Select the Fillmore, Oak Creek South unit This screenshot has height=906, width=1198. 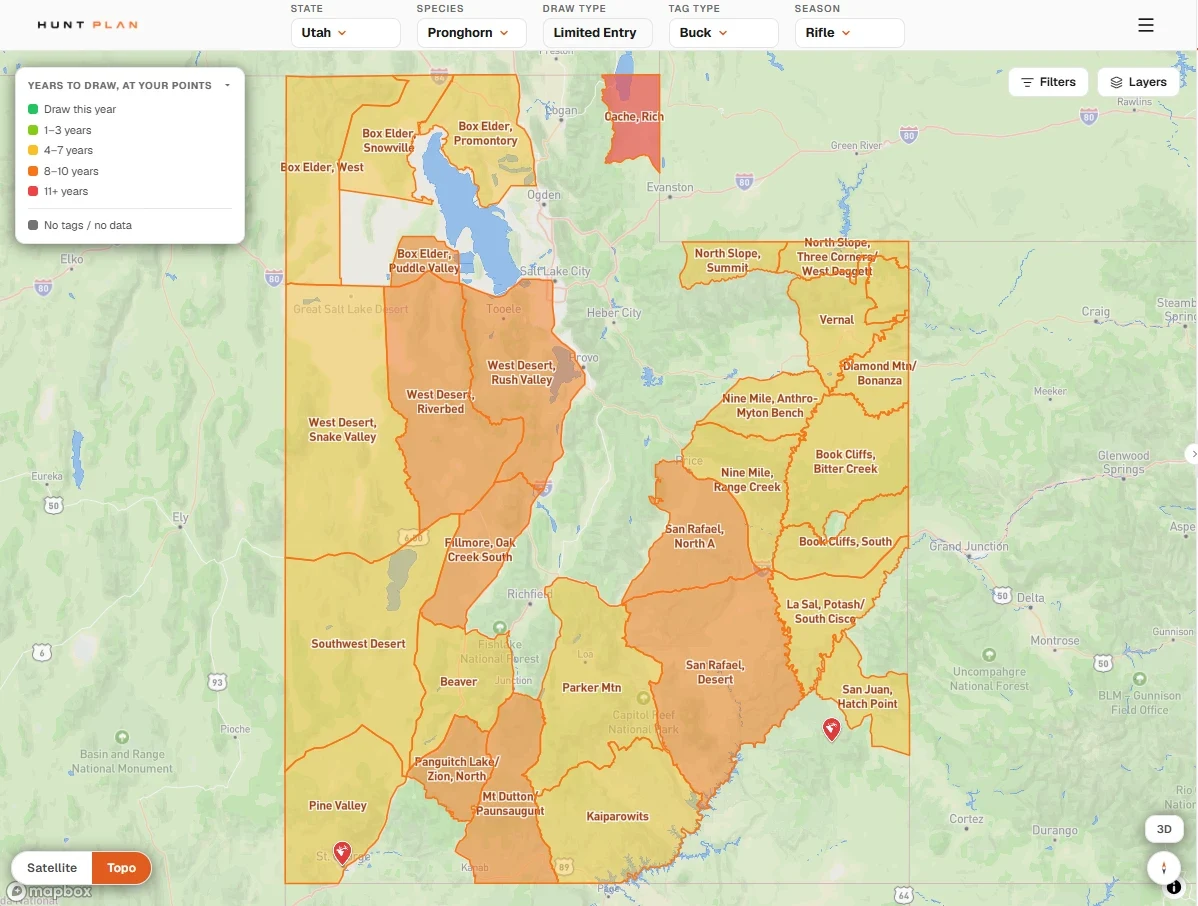point(480,550)
